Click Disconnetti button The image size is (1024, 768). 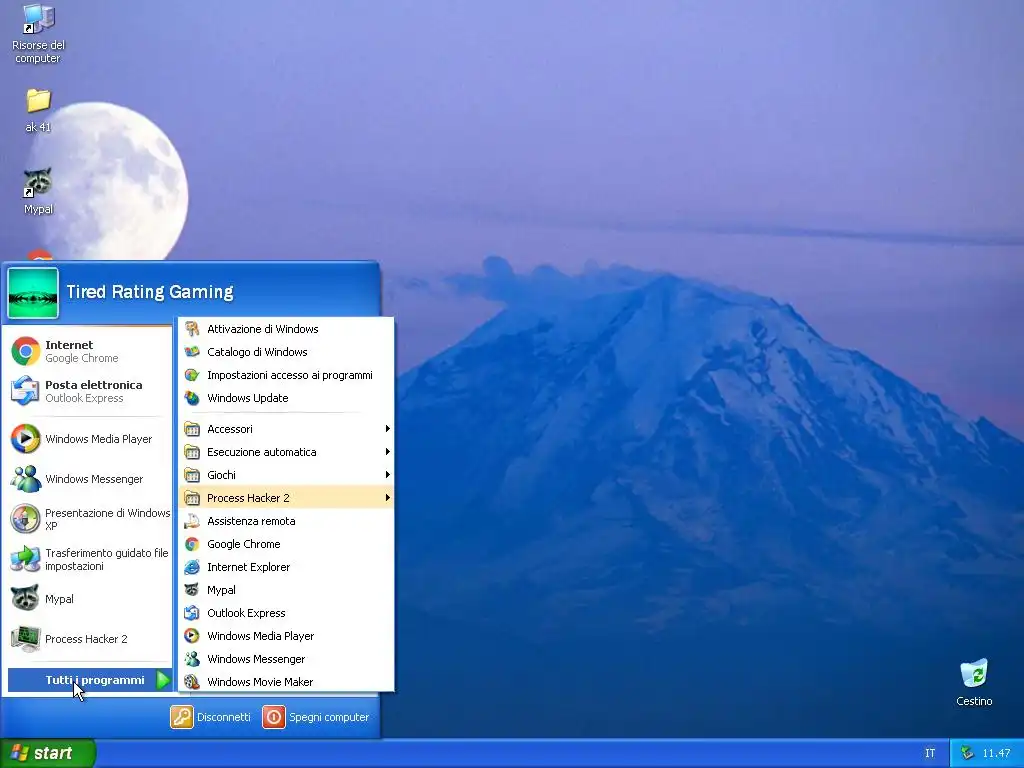coord(210,717)
